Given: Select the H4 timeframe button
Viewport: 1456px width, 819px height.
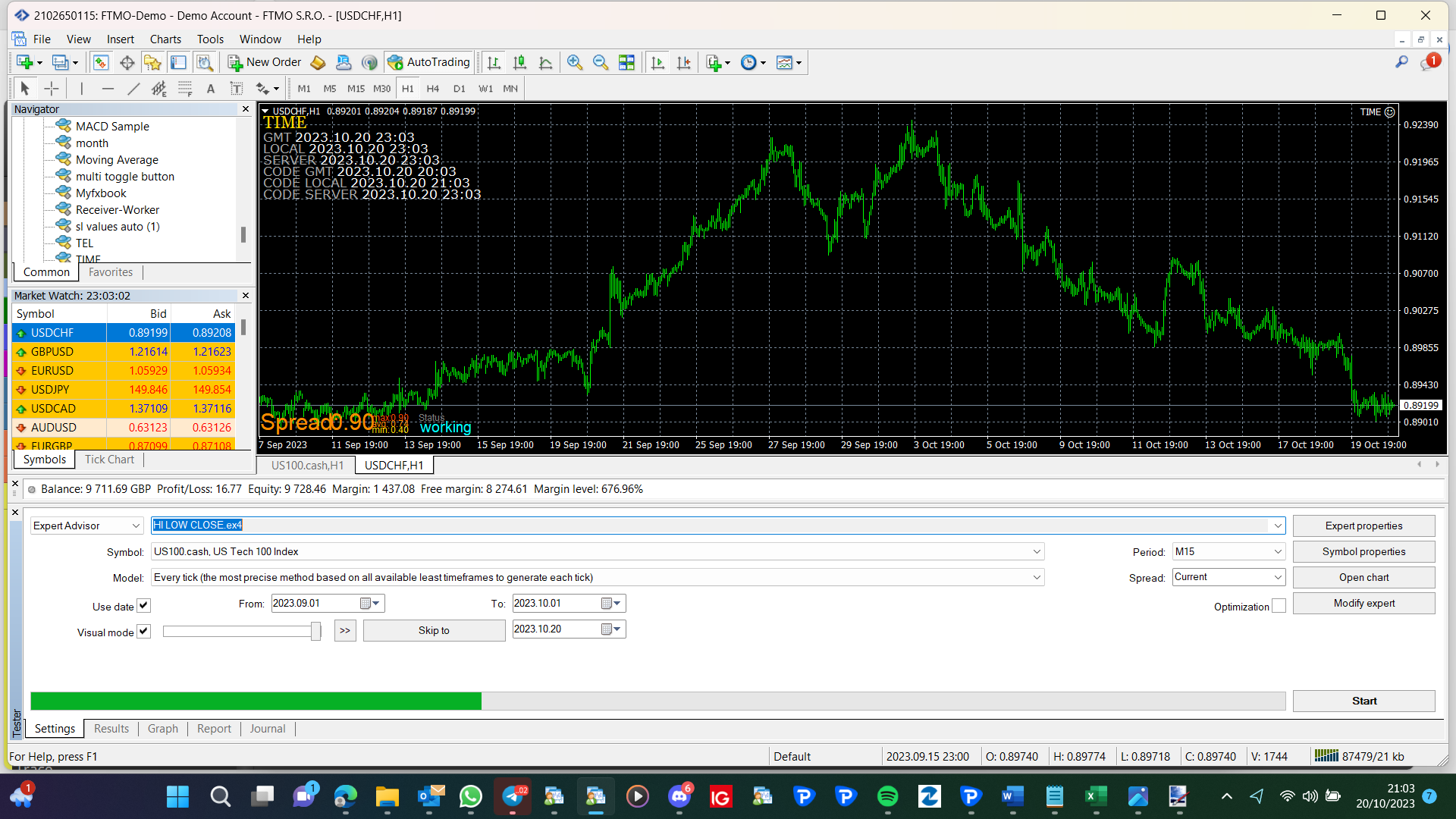Looking at the screenshot, I should click(433, 89).
